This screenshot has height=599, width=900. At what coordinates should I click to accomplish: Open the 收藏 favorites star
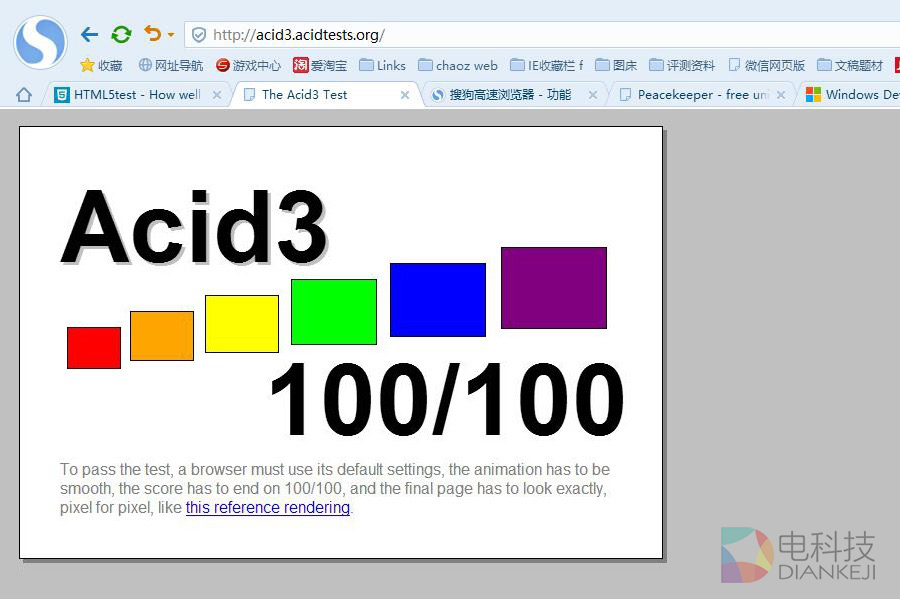[x=100, y=65]
